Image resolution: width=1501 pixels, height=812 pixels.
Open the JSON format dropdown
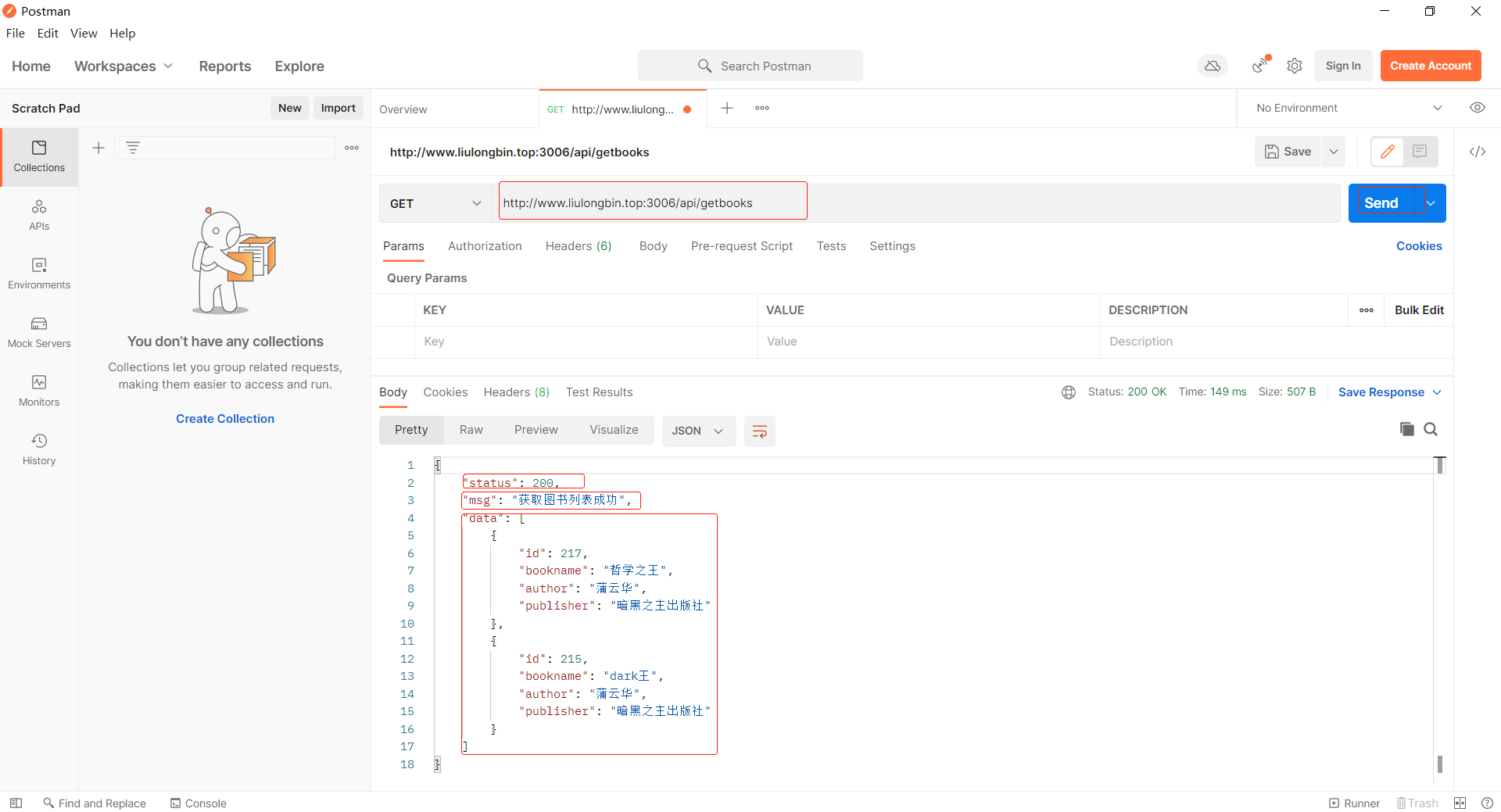tap(698, 431)
